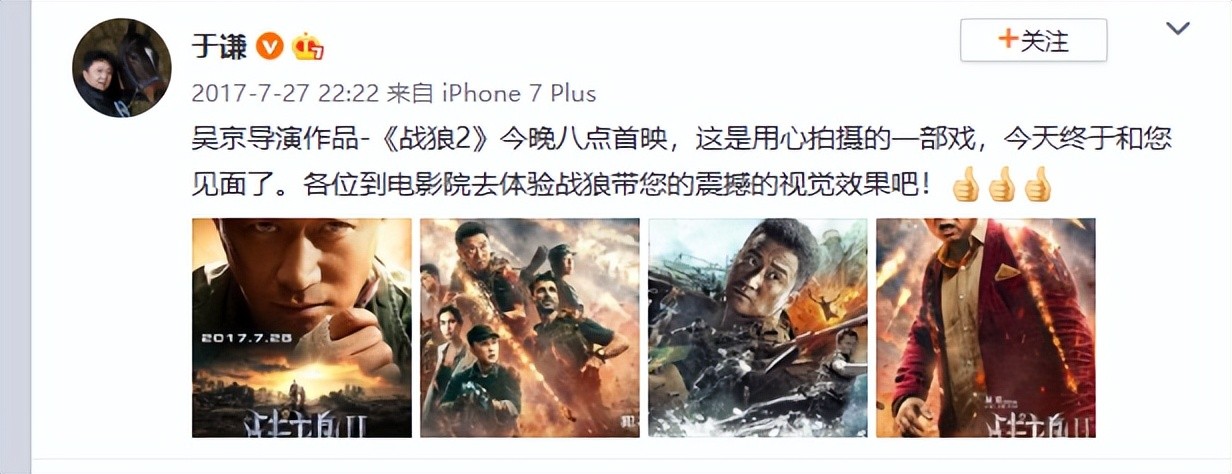The height and width of the screenshot is (474, 1232).
Task: Click the first thumbs-up emoji
Action: click(965, 185)
